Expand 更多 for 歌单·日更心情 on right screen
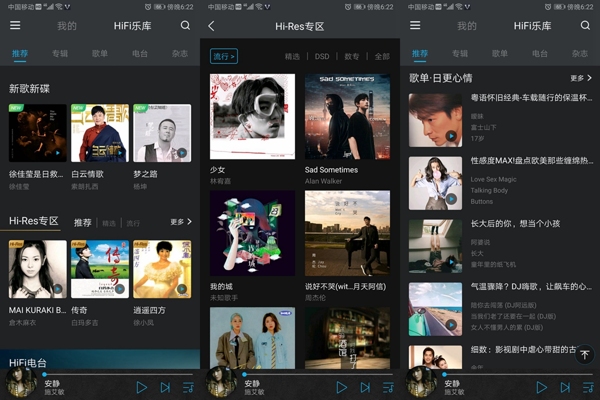The width and height of the screenshot is (600, 400). click(581, 78)
